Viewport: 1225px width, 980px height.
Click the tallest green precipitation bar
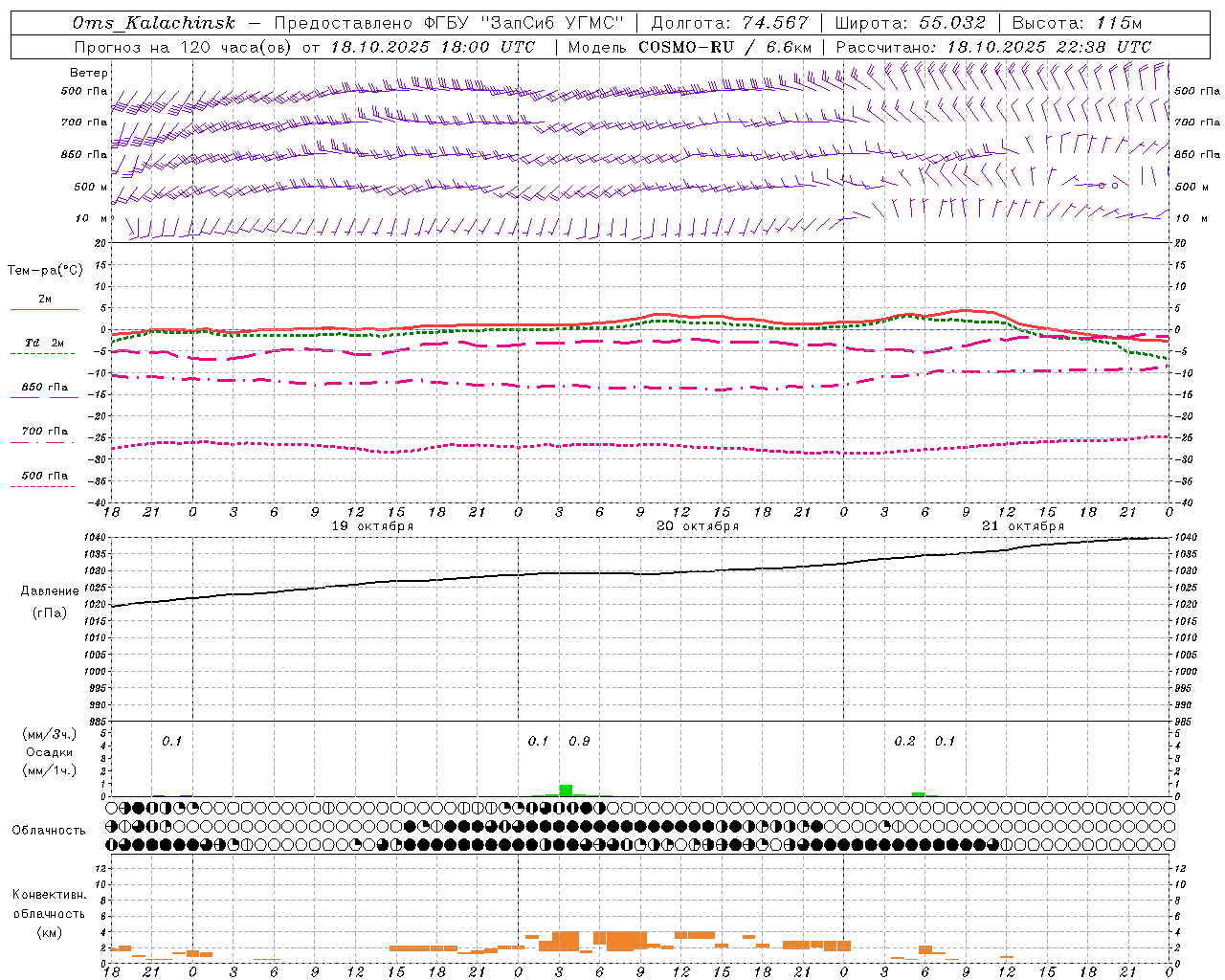pos(566,791)
